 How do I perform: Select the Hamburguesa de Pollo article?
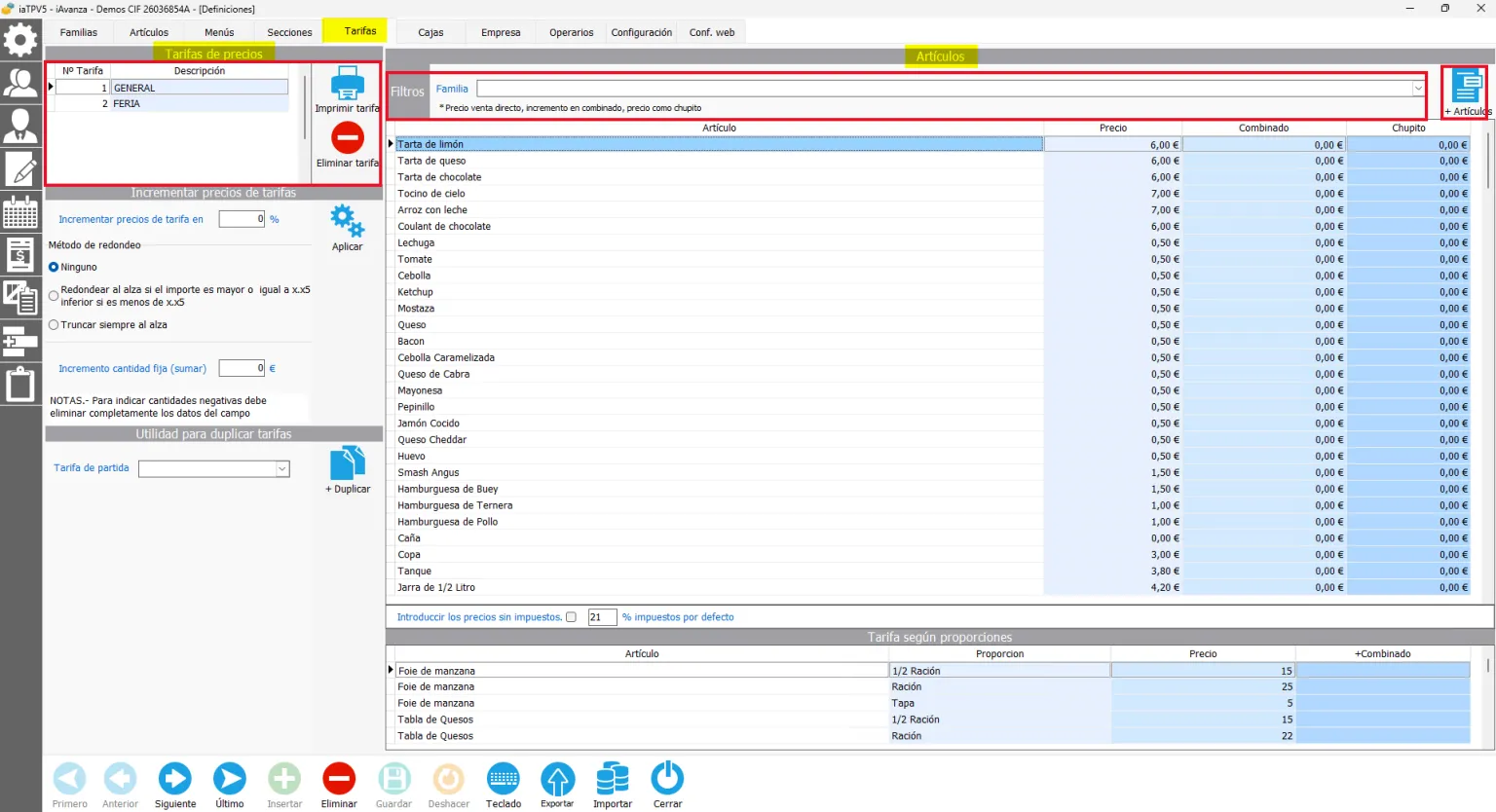720,522
